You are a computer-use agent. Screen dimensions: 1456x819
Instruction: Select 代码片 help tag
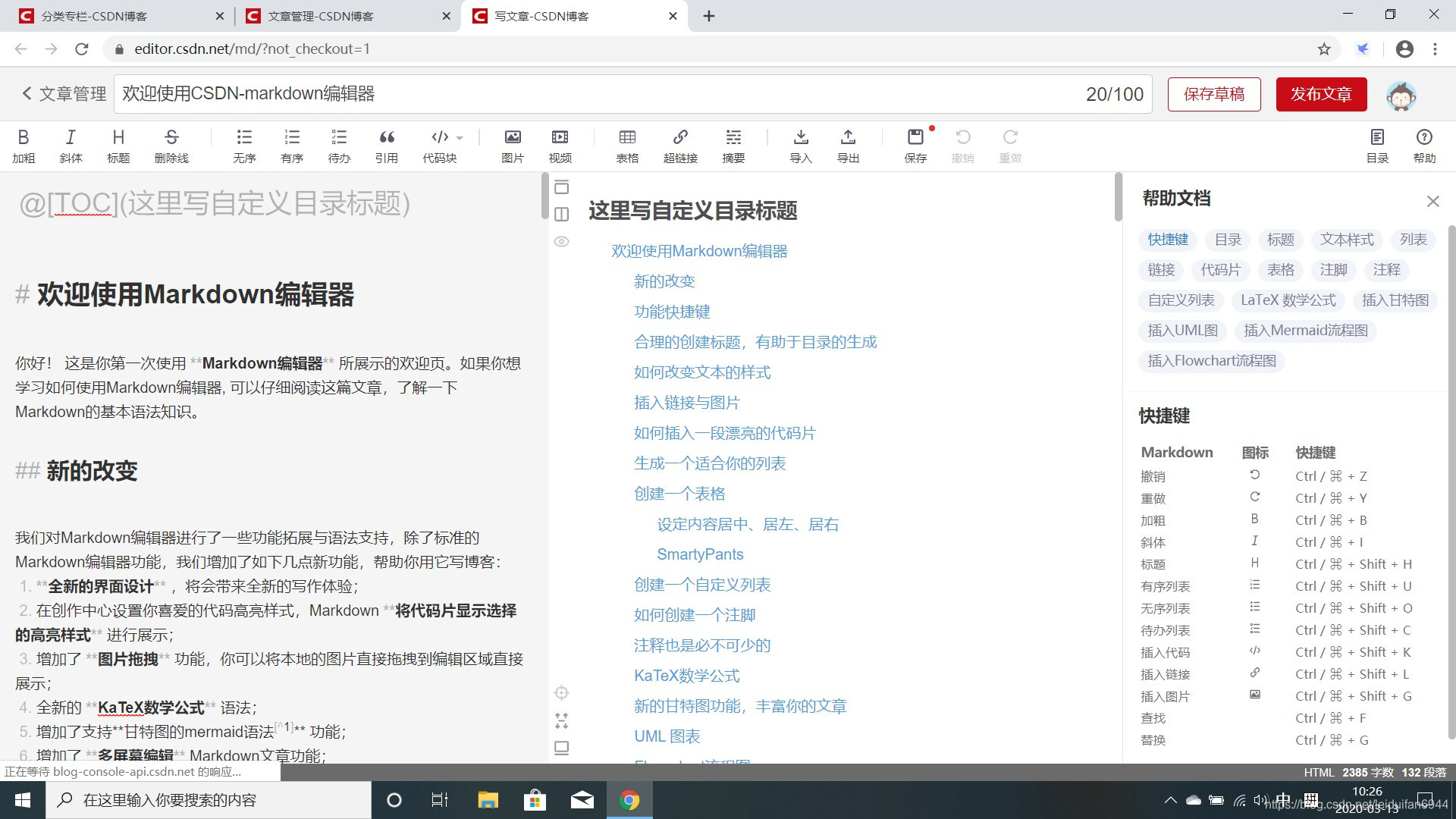(1221, 270)
